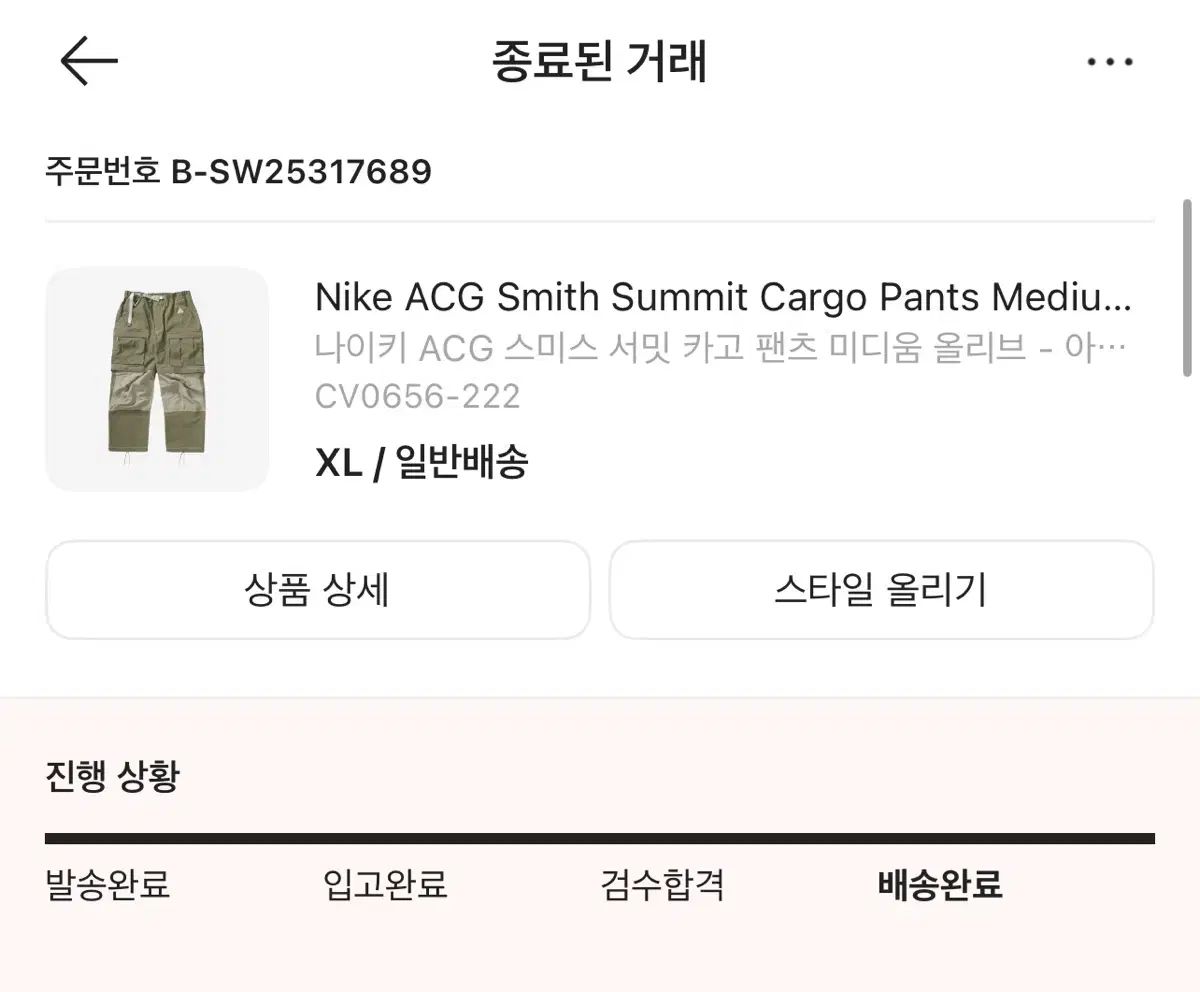Click the vertical scrollbar on the right
The height and width of the screenshot is (992, 1200).
[x=1187, y=287]
